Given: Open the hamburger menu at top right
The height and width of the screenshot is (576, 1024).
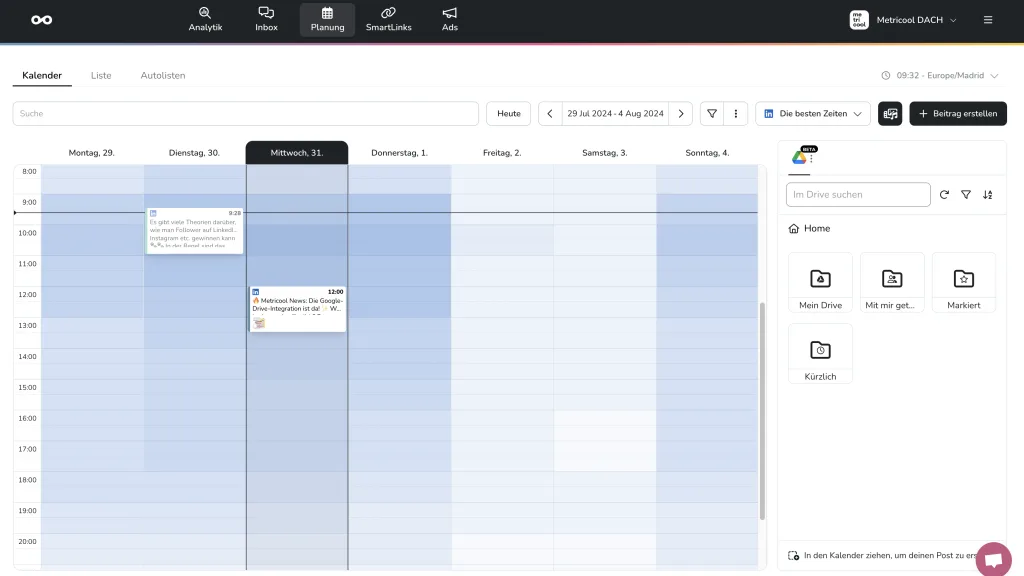Looking at the screenshot, I should pyautogui.click(x=988, y=20).
